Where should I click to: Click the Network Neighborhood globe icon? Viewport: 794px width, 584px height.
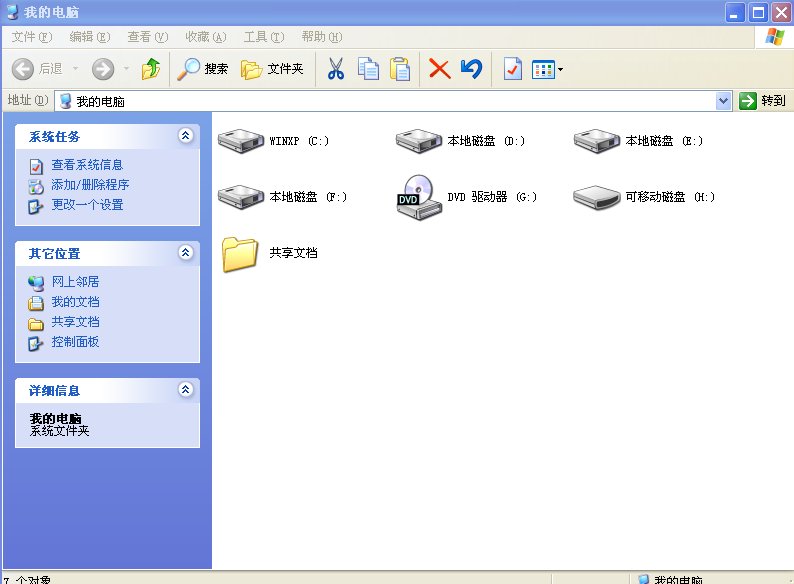point(36,283)
